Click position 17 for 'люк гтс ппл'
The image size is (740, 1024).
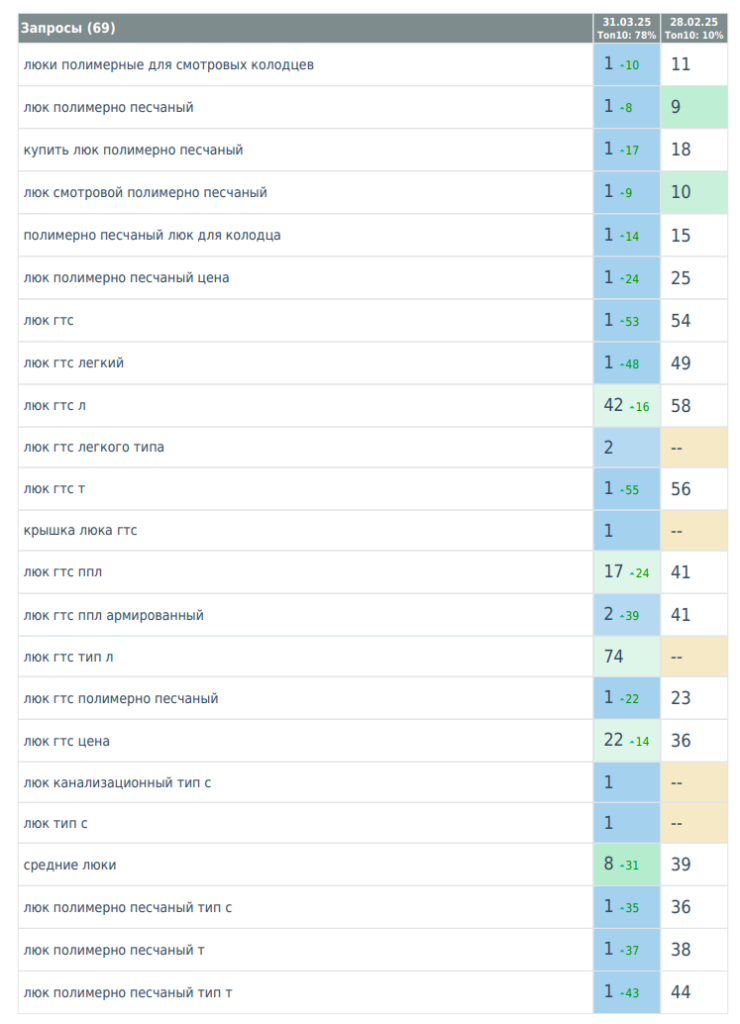pos(626,573)
